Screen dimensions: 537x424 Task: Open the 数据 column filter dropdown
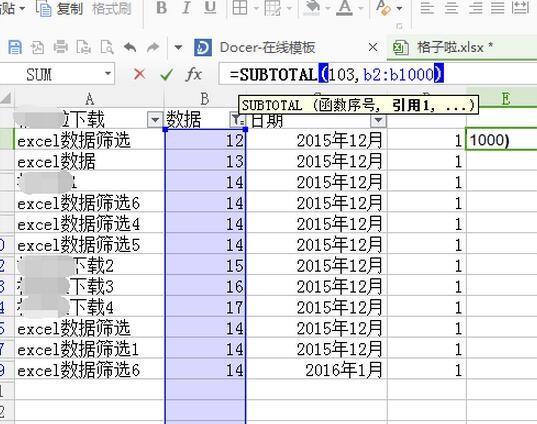237,120
